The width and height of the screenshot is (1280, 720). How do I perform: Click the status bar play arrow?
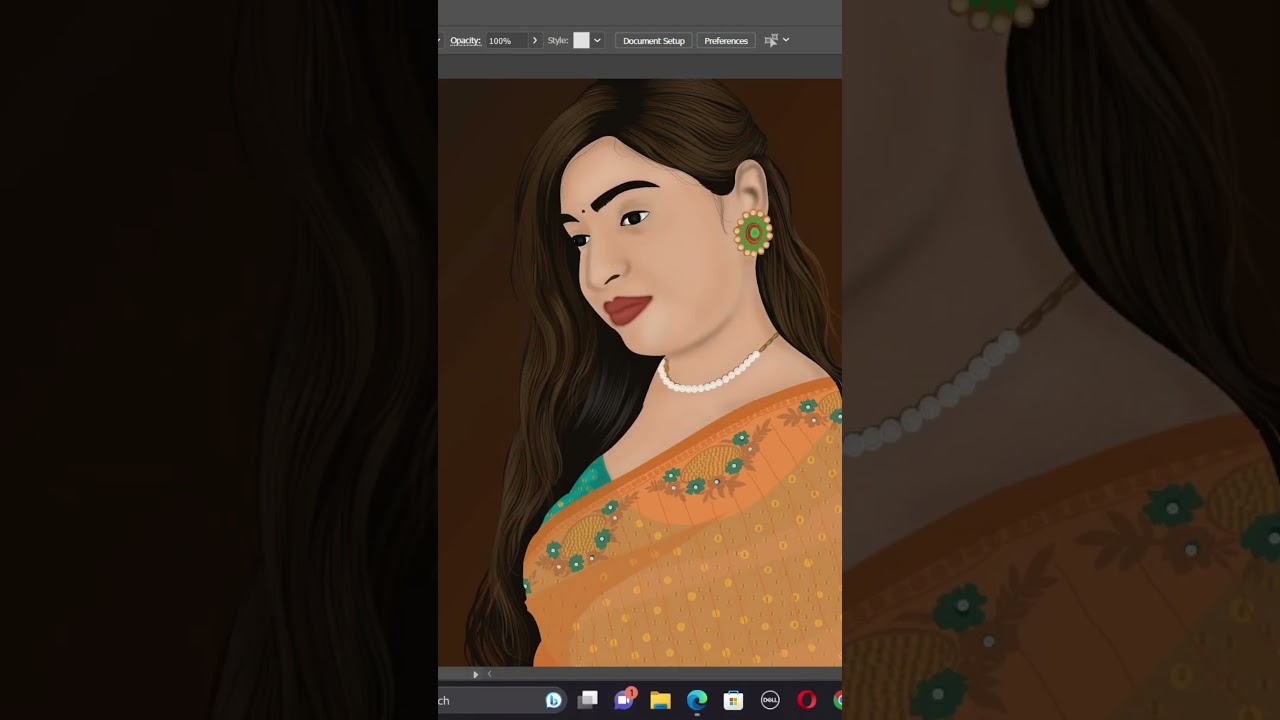coord(476,674)
